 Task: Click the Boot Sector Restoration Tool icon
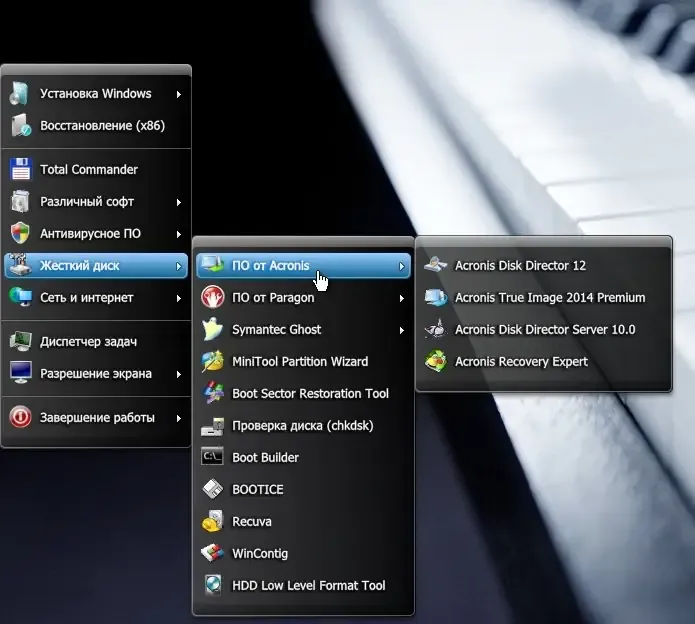[x=213, y=393]
